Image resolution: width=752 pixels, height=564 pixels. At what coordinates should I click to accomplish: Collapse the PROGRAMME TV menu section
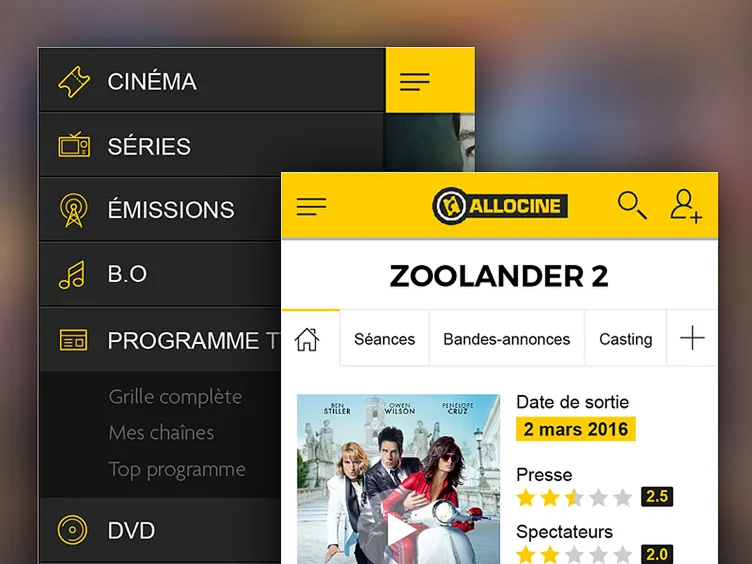161,340
